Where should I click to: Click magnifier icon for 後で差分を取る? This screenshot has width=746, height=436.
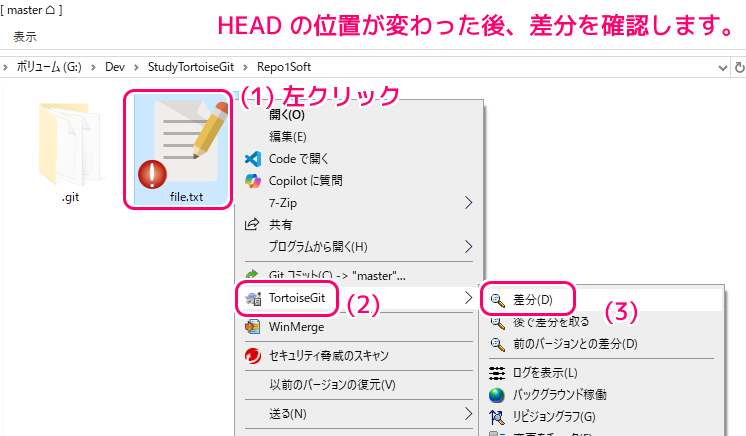(x=497, y=323)
